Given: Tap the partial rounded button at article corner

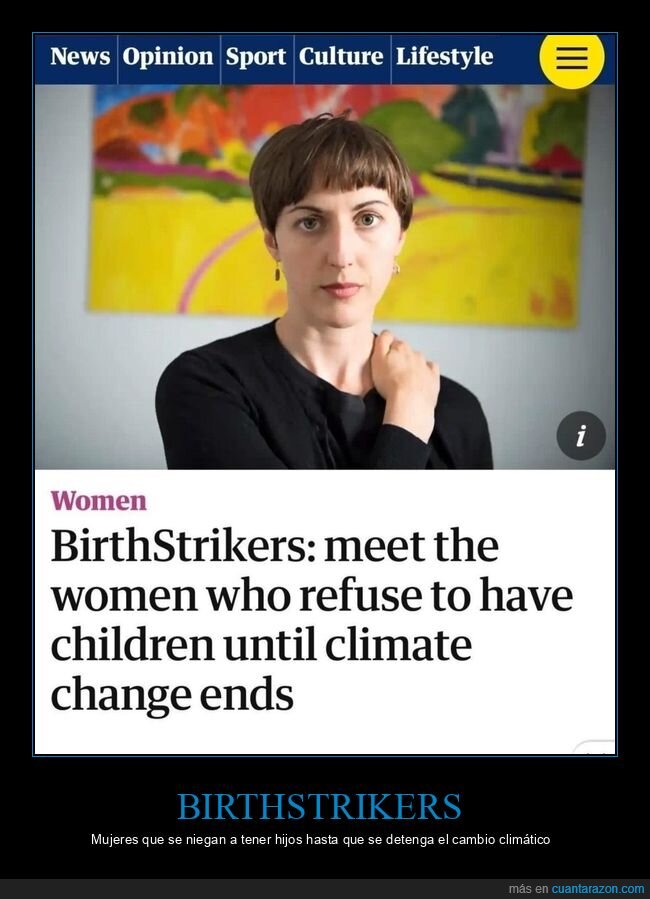Looking at the screenshot, I should coord(594,747).
